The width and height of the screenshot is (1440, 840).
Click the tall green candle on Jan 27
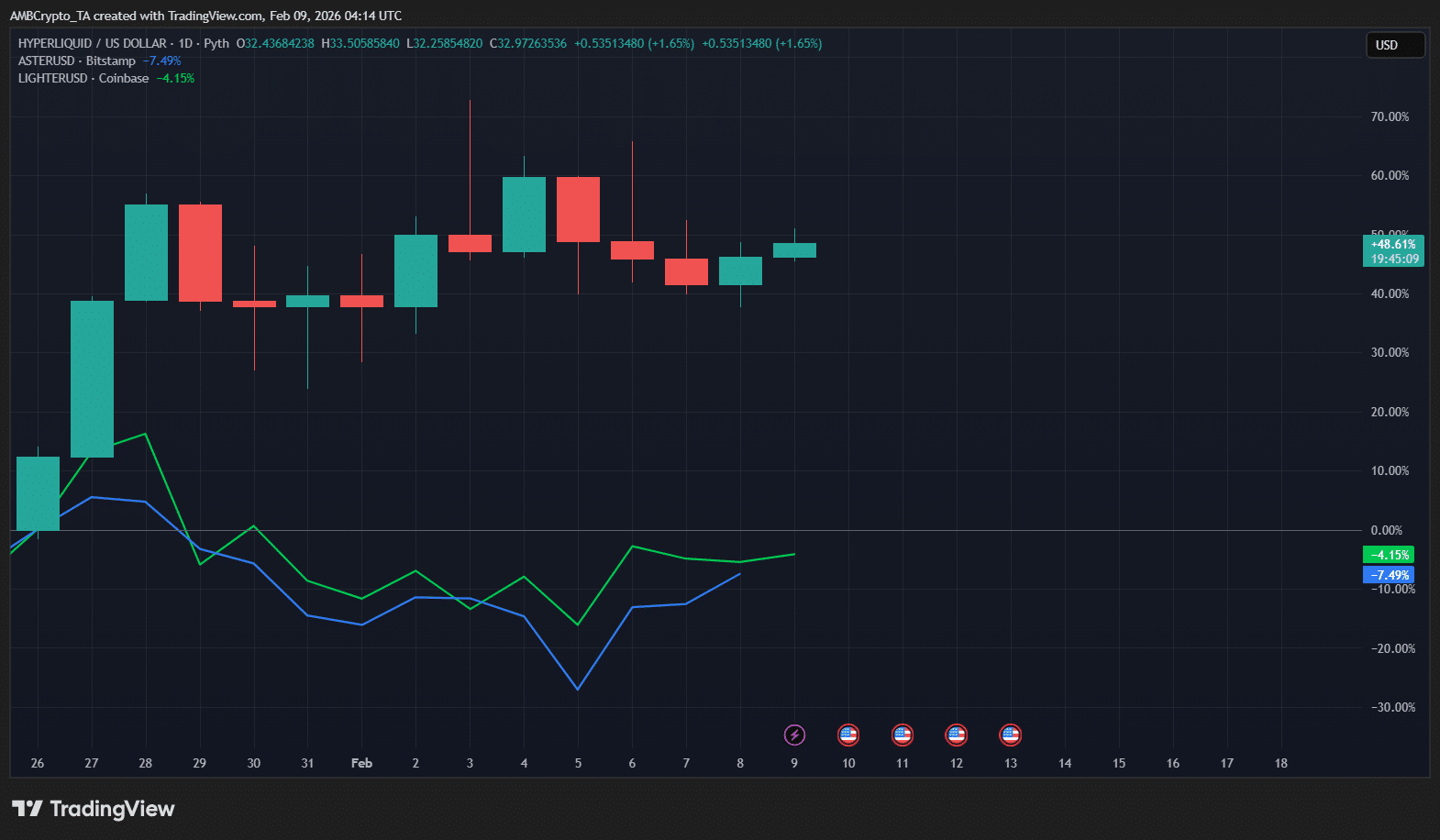tap(92, 379)
